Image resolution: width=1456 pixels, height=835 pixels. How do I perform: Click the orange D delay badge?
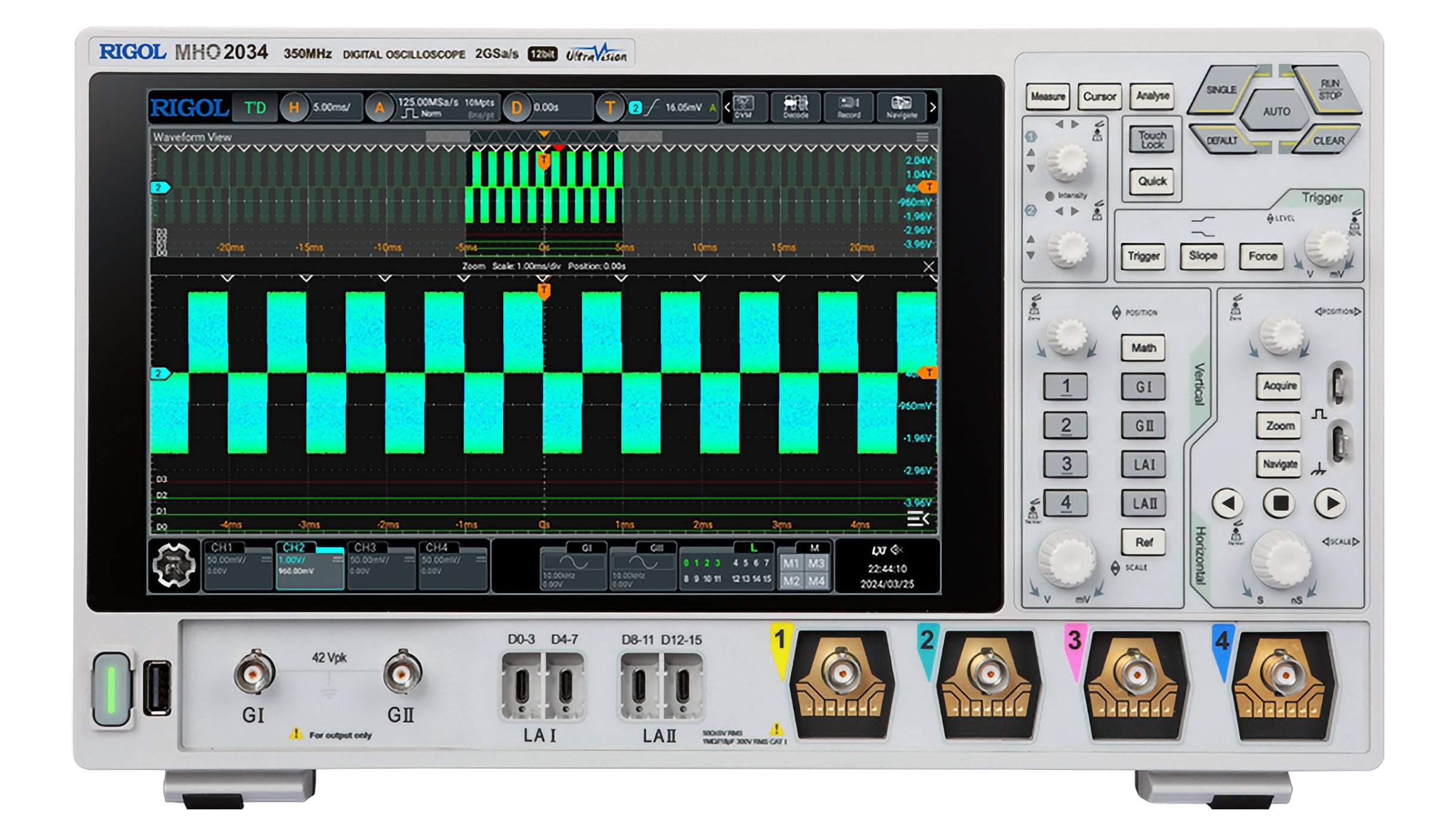point(517,107)
